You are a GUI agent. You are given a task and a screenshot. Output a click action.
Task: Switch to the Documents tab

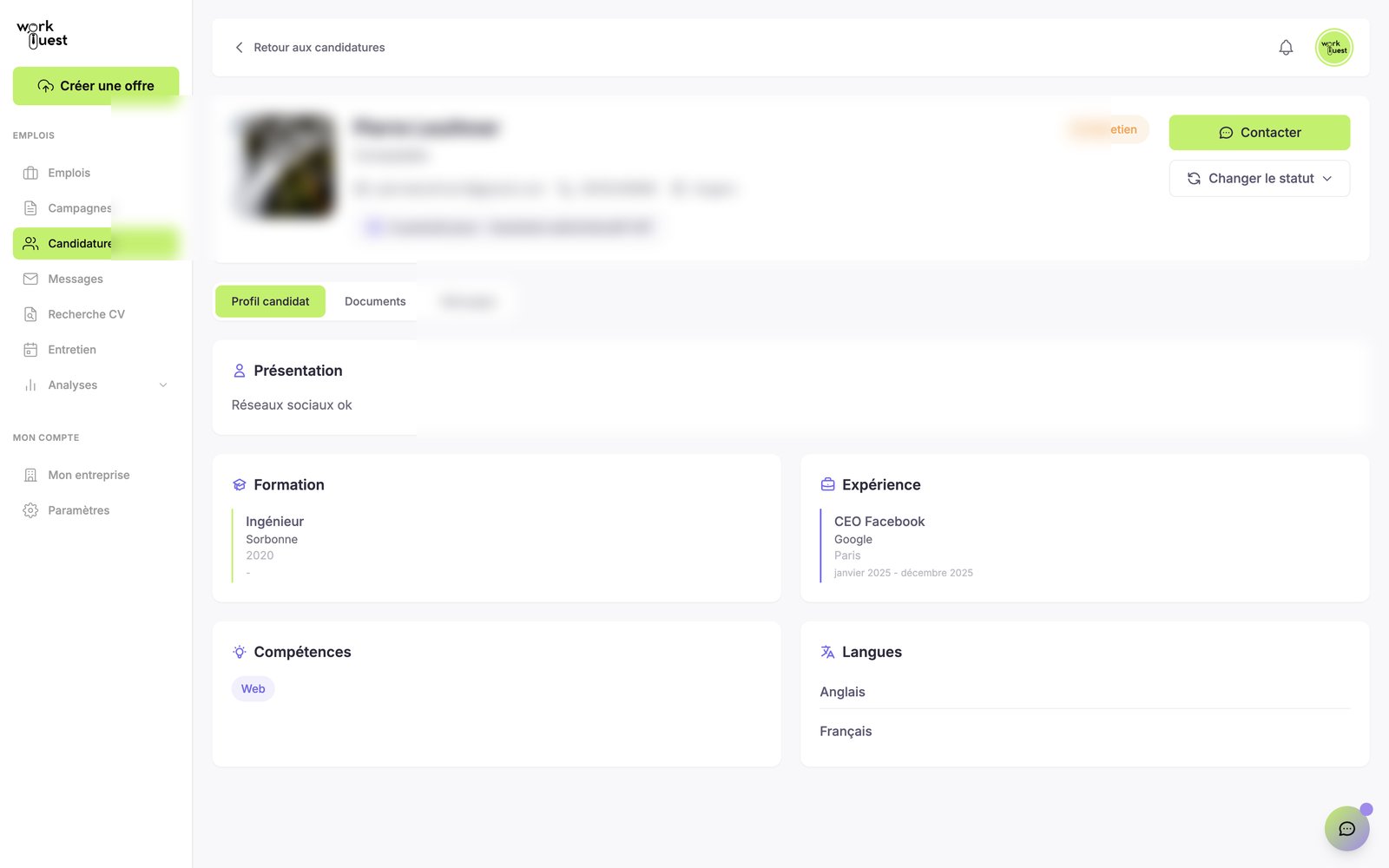coord(375,301)
